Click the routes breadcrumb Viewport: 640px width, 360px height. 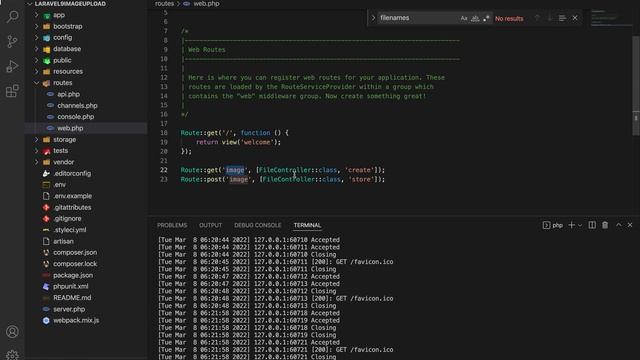164,4
